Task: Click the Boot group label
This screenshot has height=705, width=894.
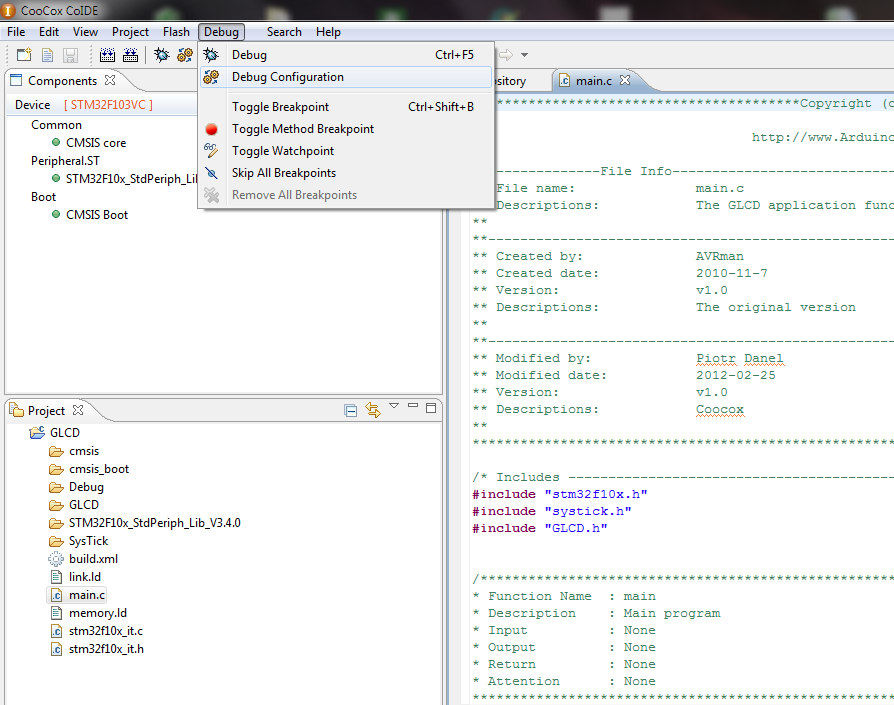Action: click(x=43, y=197)
